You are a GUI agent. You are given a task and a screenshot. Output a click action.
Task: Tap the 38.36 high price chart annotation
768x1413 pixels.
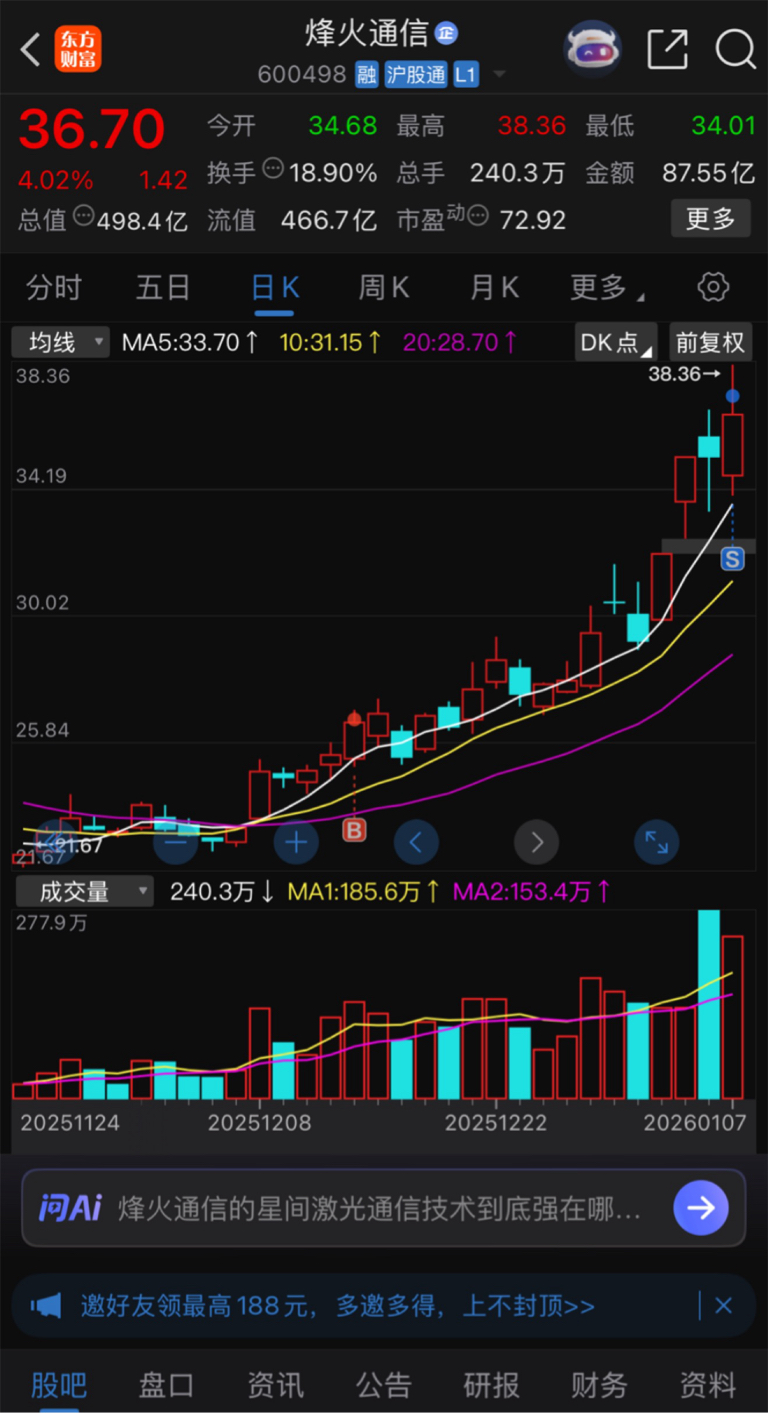coord(684,375)
